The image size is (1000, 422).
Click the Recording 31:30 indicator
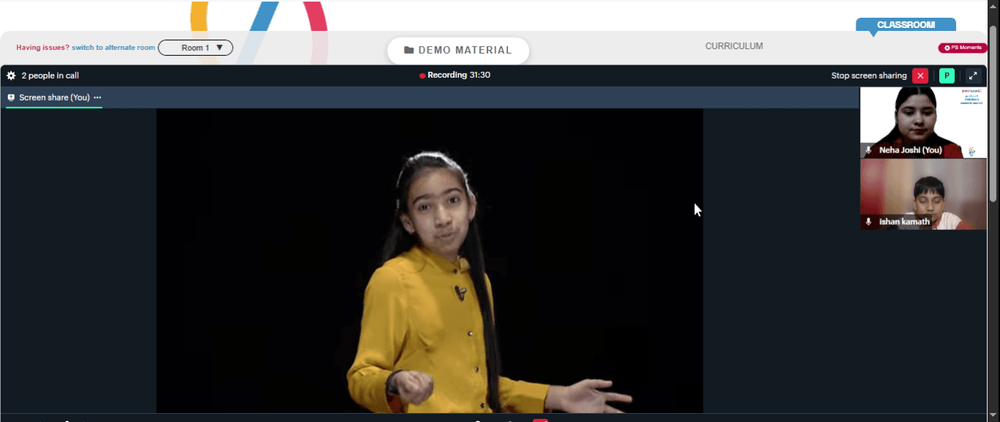tap(455, 75)
